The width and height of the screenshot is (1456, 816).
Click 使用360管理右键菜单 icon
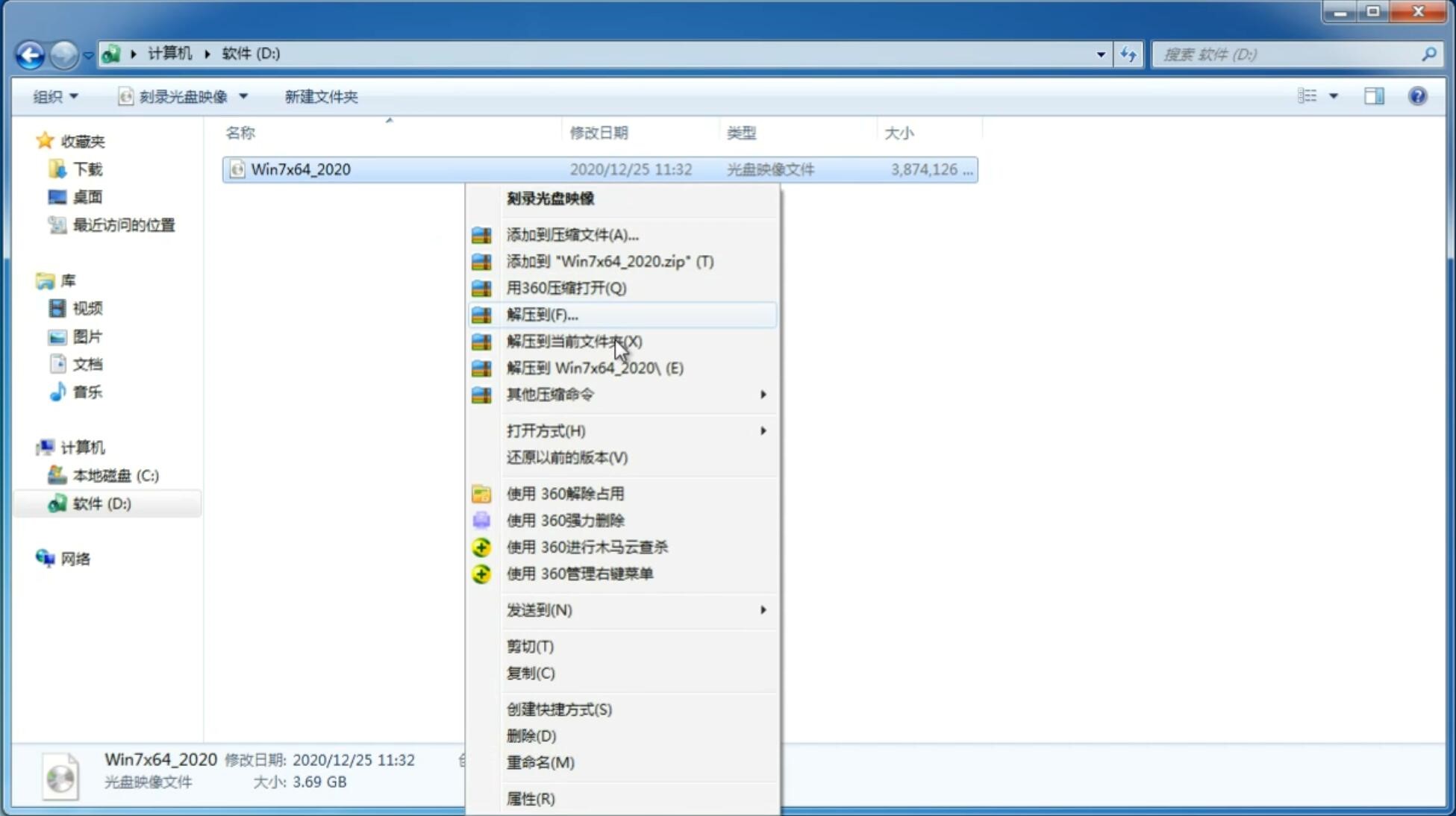480,573
